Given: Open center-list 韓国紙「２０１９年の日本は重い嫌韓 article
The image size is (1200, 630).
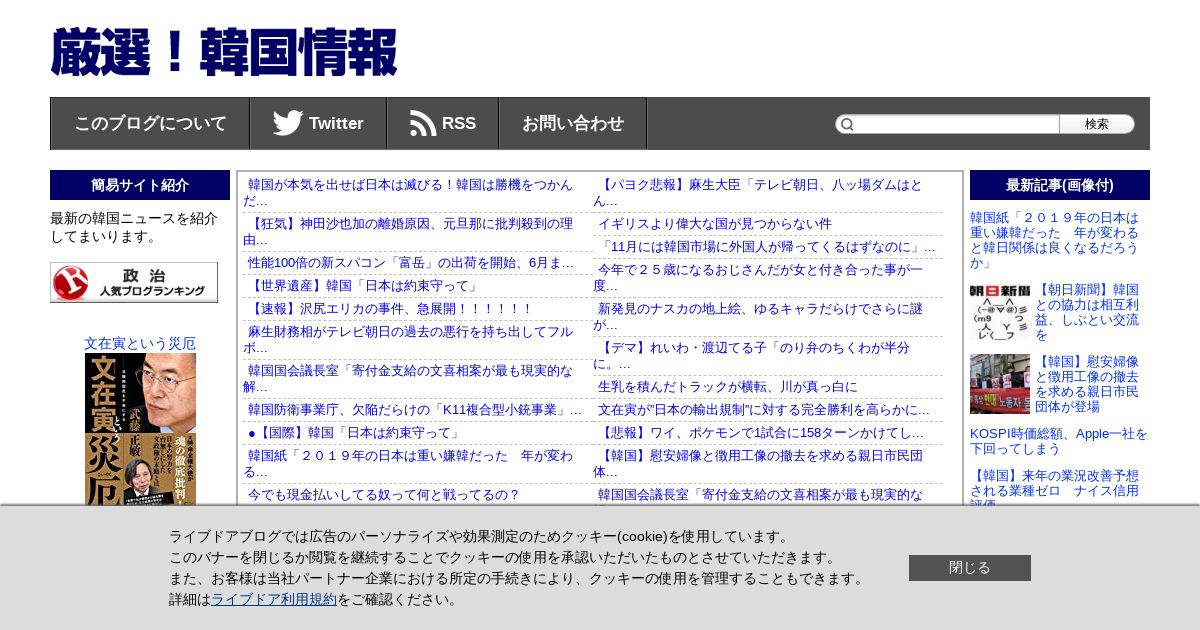Looking at the screenshot, I should point(410,463).
